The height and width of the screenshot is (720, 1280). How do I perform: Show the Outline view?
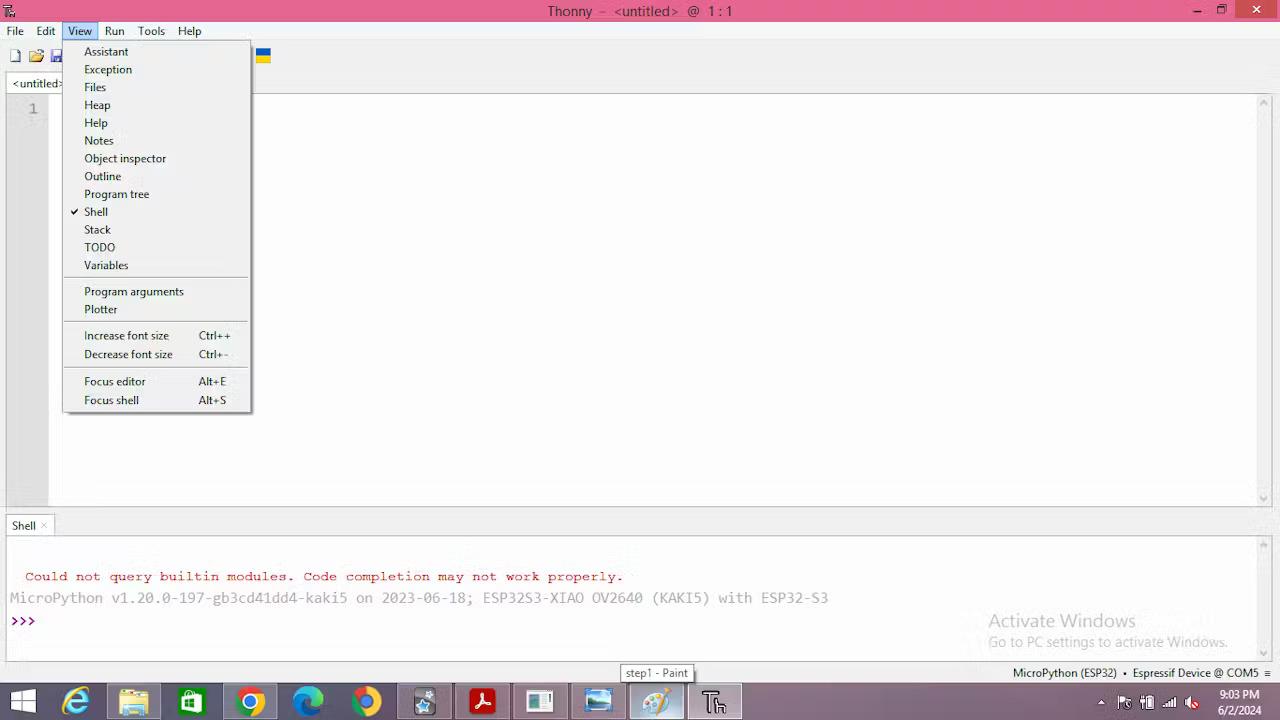157,176
